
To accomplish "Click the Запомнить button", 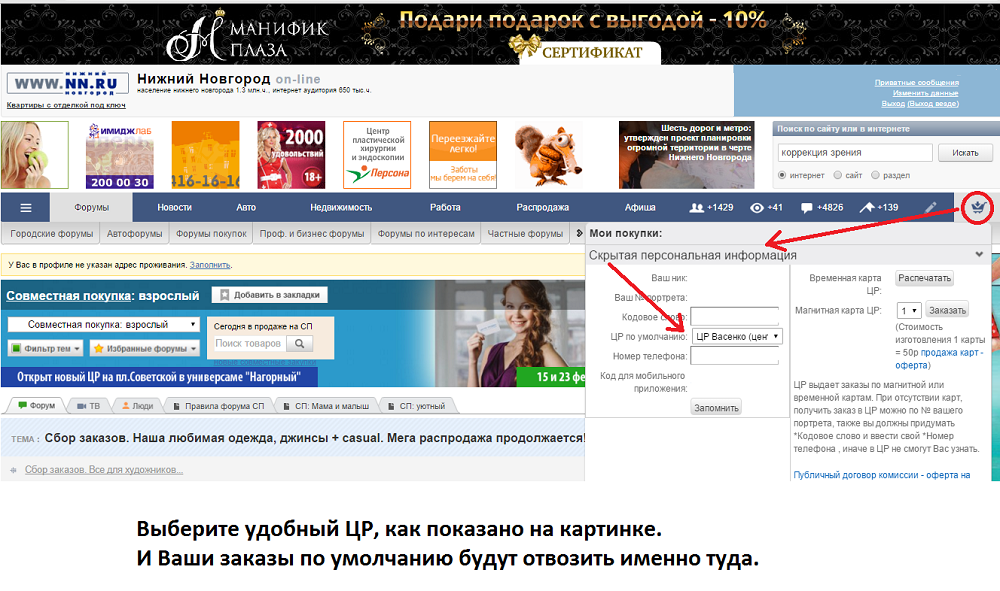I will click(716, 407).
